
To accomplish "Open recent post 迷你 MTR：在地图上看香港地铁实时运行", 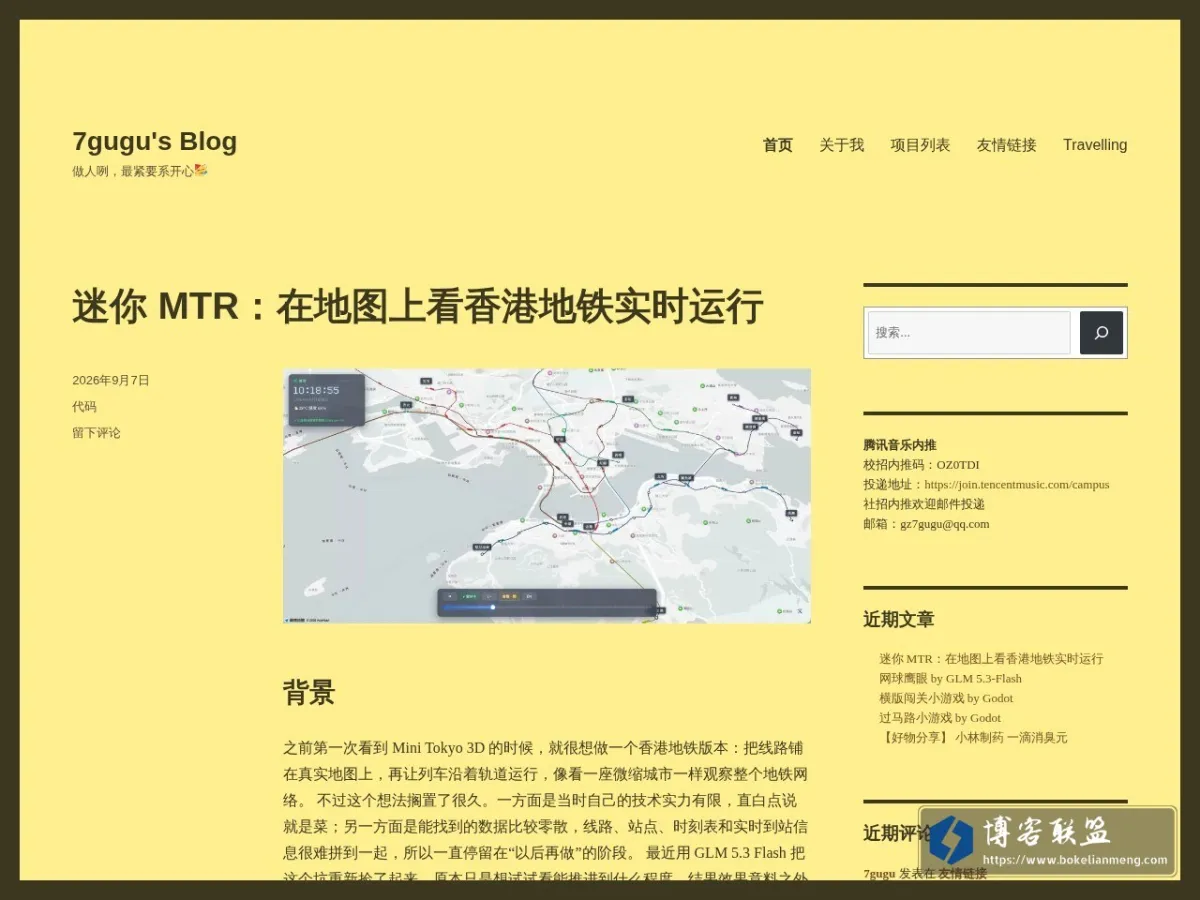I will point(991,658).
